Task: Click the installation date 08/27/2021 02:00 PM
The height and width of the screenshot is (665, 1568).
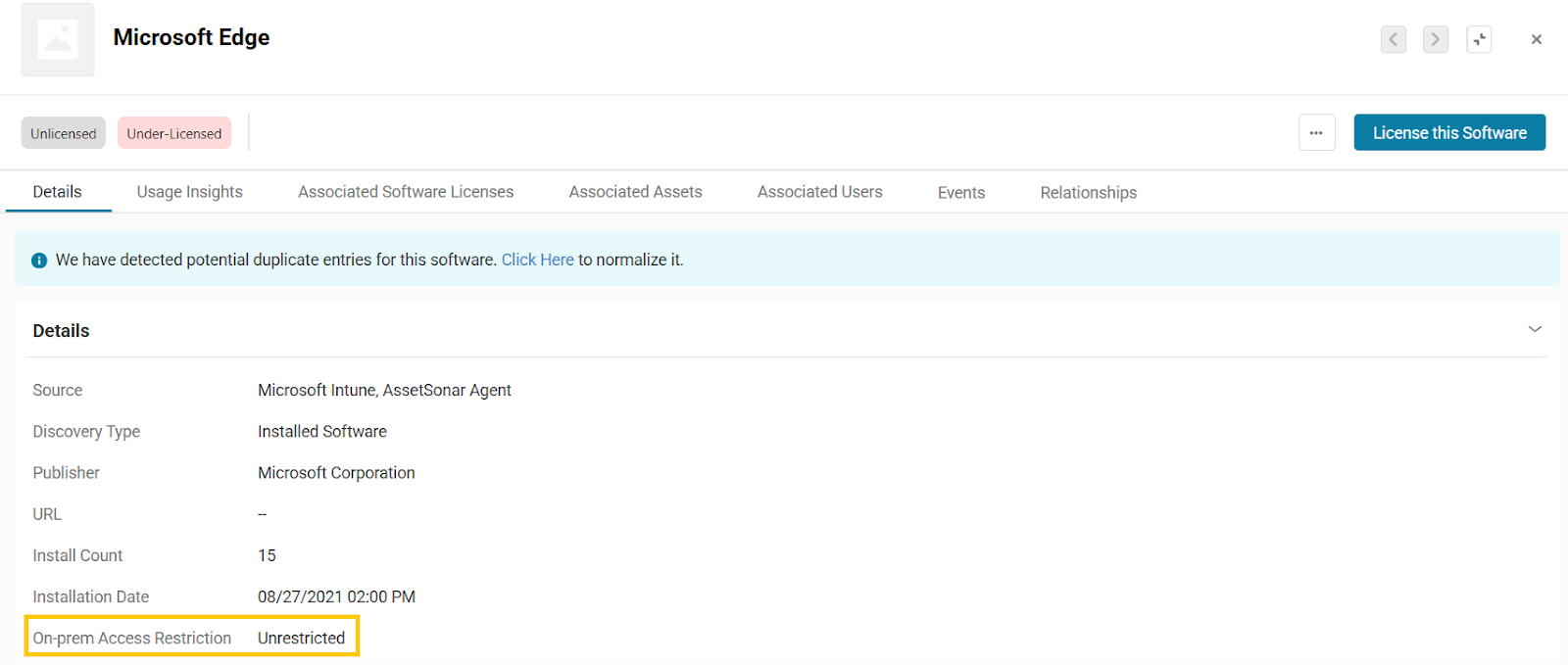Action: tap(336, 596)
